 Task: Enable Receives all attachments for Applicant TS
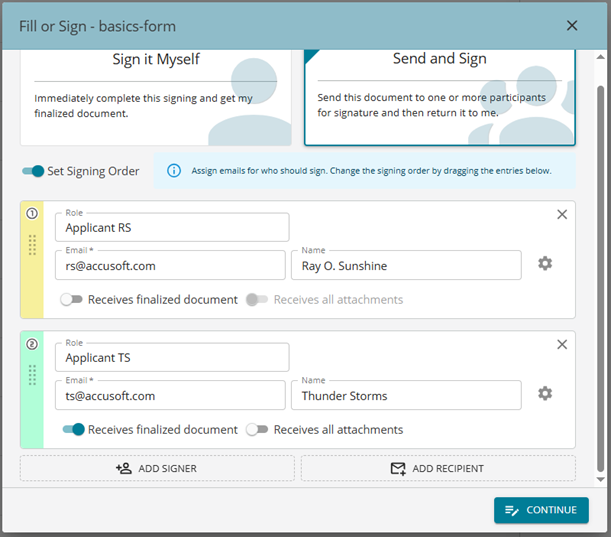(x=257, y=429)
